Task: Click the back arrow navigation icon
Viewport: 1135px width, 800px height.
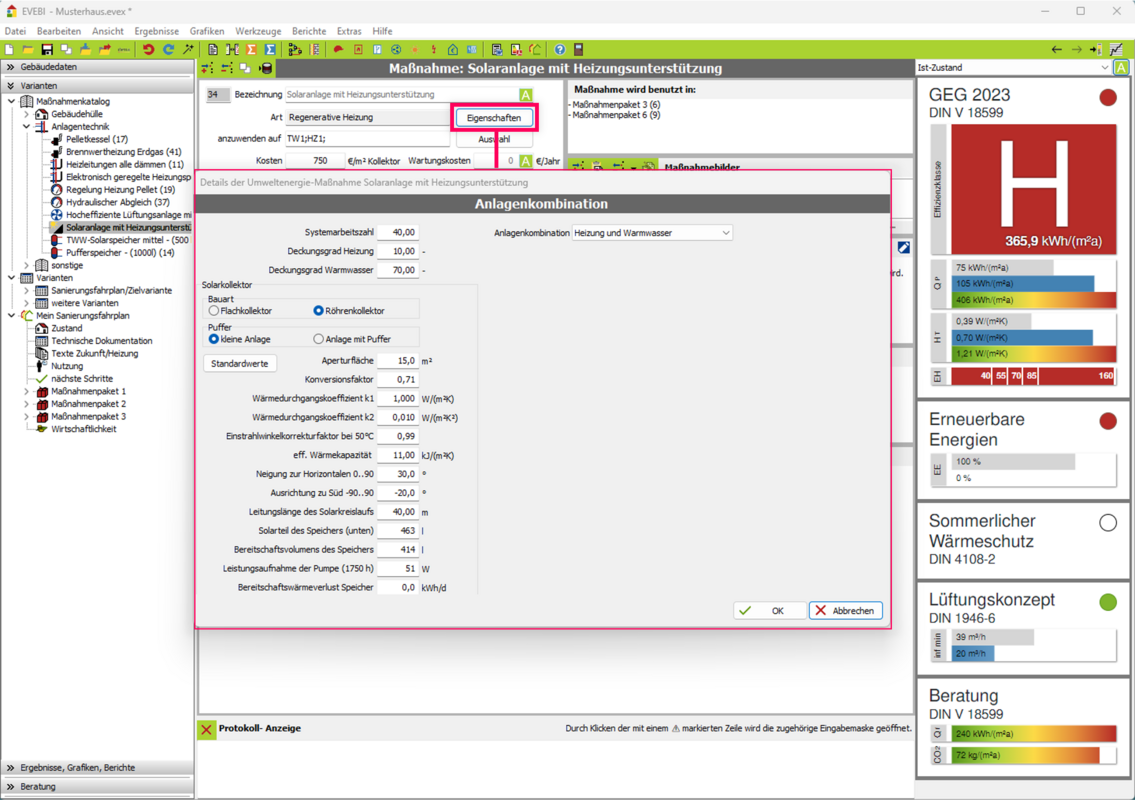Action: pos(1056,49)
